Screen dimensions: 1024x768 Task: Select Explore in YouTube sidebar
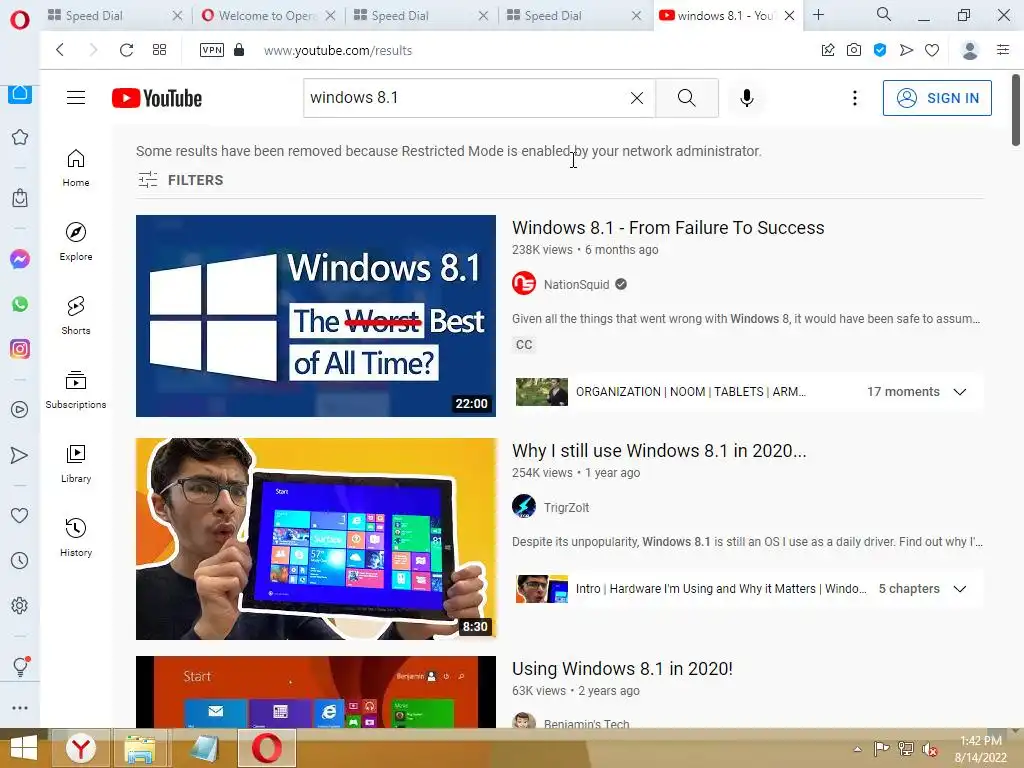coord(76,242)
